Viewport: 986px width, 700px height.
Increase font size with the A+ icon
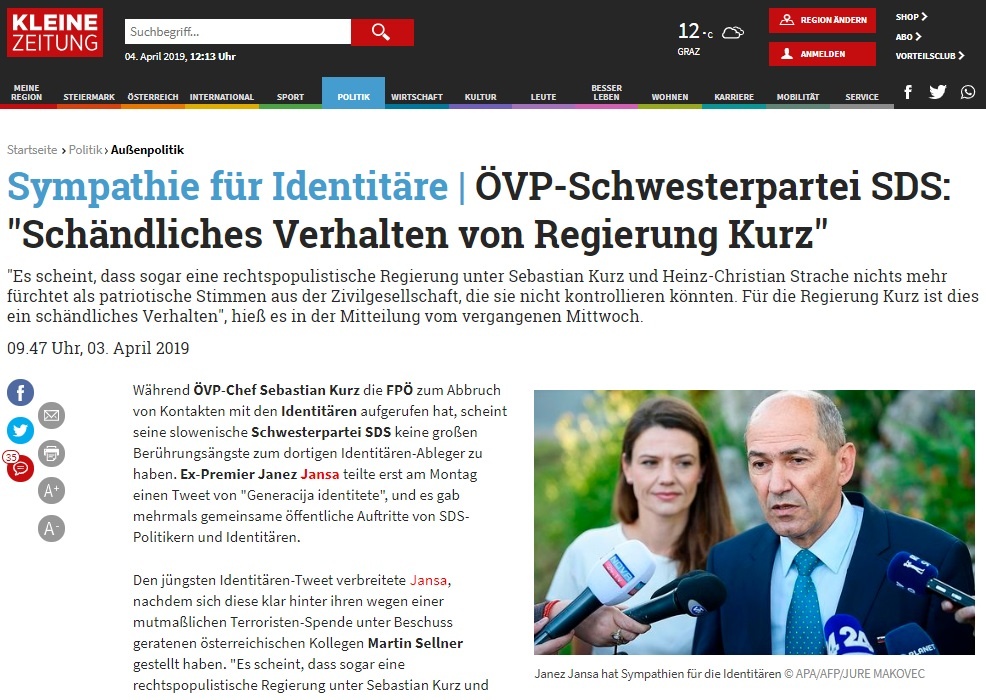52,491
